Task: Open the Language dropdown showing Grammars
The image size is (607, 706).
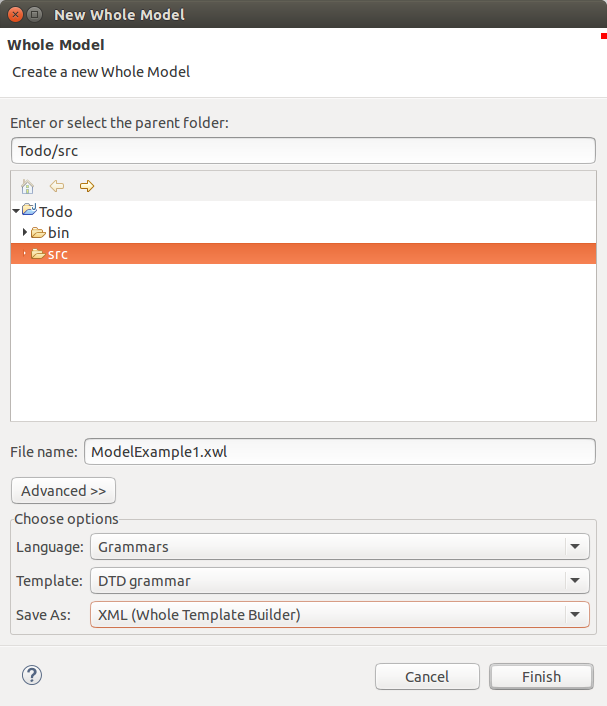Action: pyautogui.click(x=339, y=547)
